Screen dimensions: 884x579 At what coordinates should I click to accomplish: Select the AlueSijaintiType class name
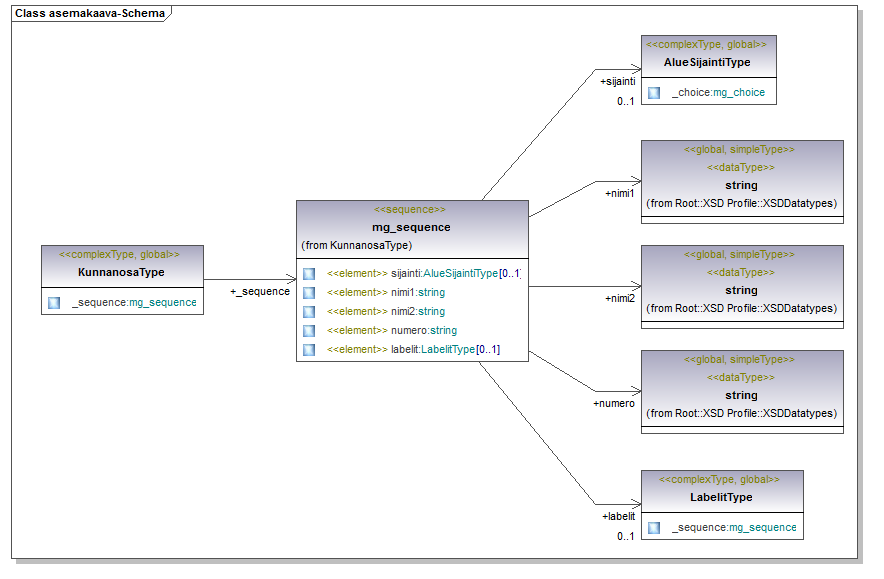point(707,62)
